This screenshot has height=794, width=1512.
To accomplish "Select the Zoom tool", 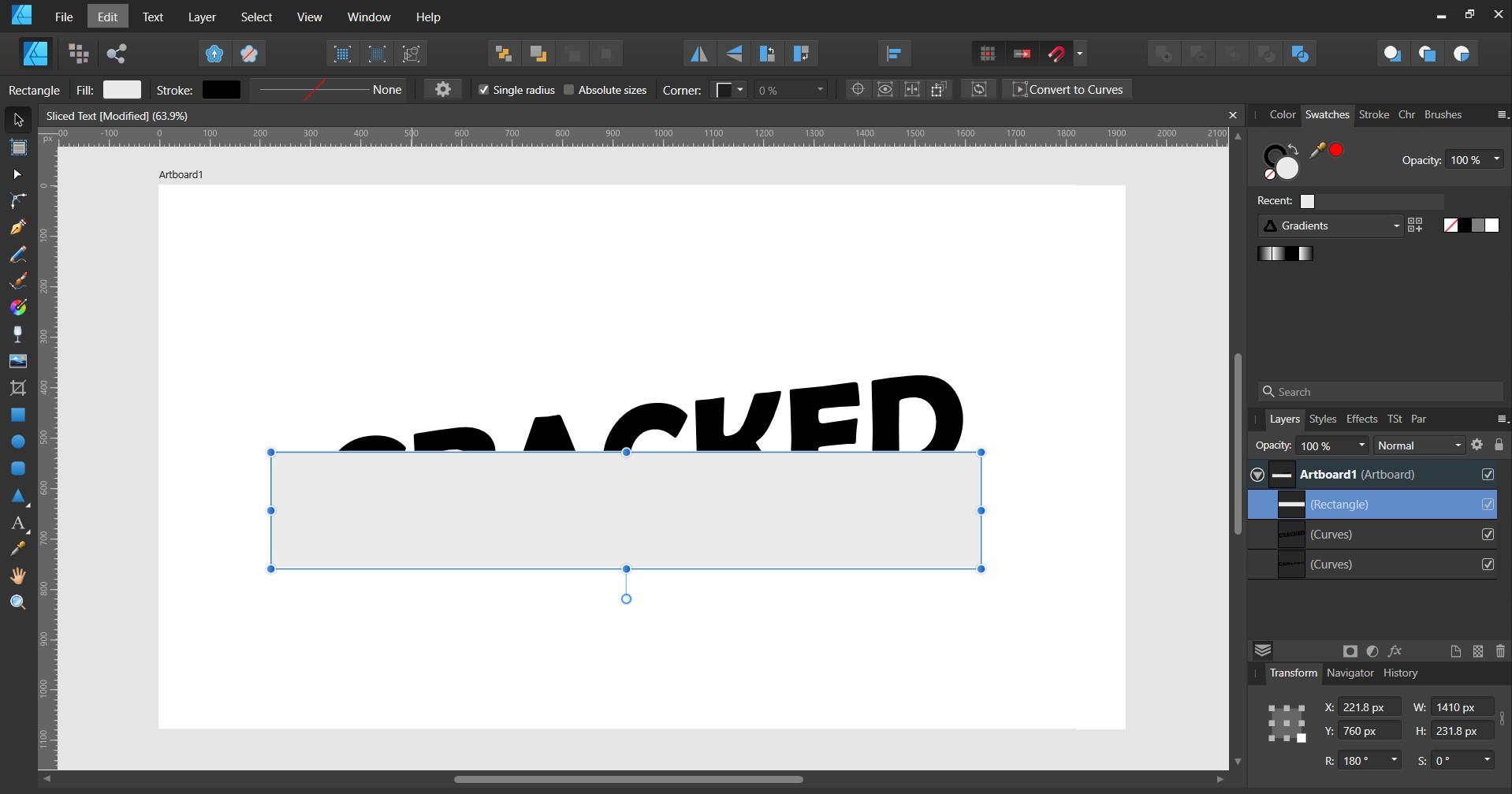I will [x=17, y=602].
